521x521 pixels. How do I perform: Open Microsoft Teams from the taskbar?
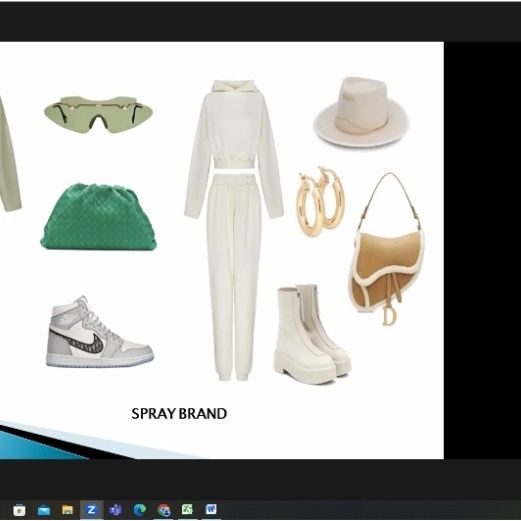[x=115, y=510]
